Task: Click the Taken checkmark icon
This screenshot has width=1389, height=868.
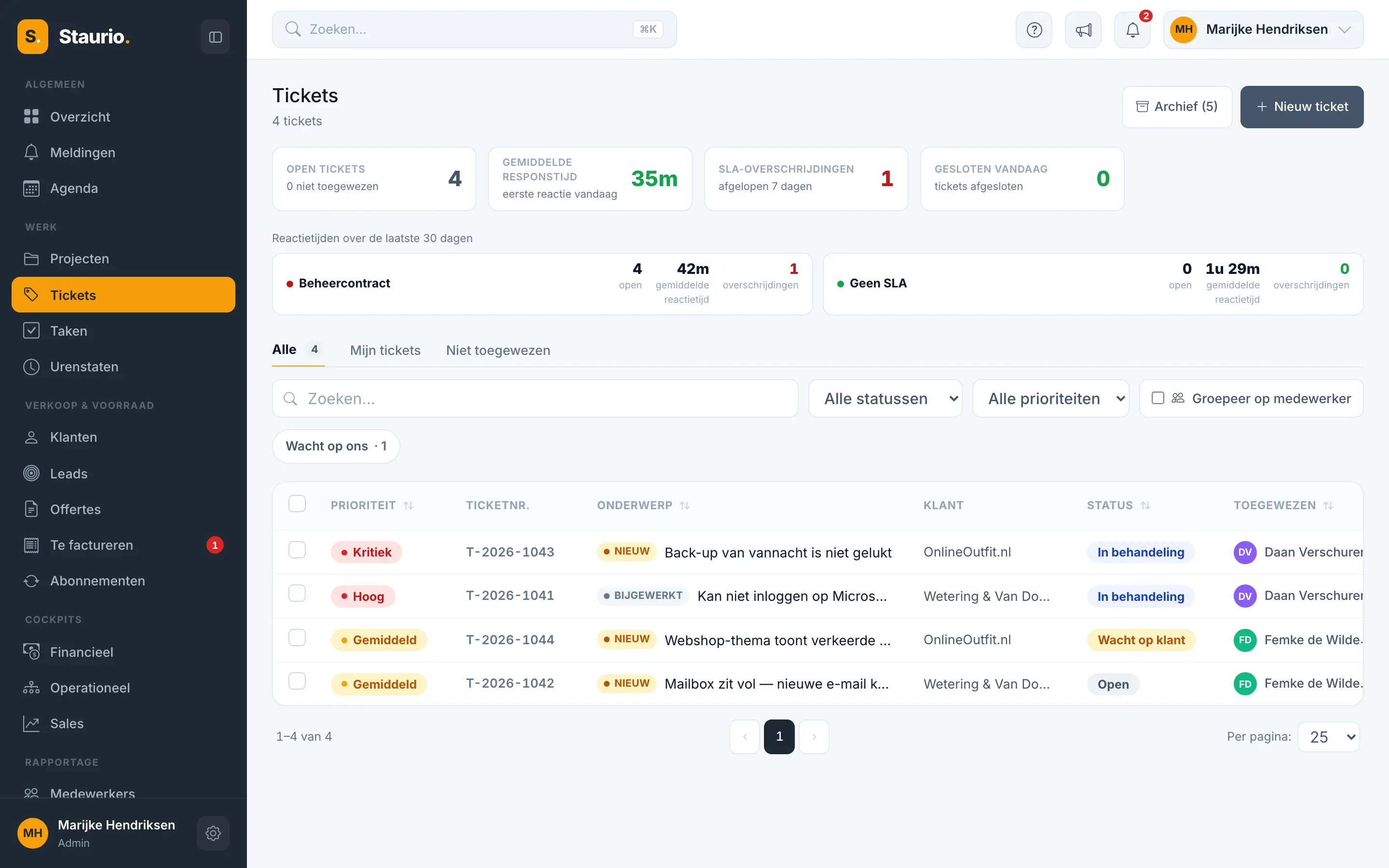Action: click(x=31, y=331)
